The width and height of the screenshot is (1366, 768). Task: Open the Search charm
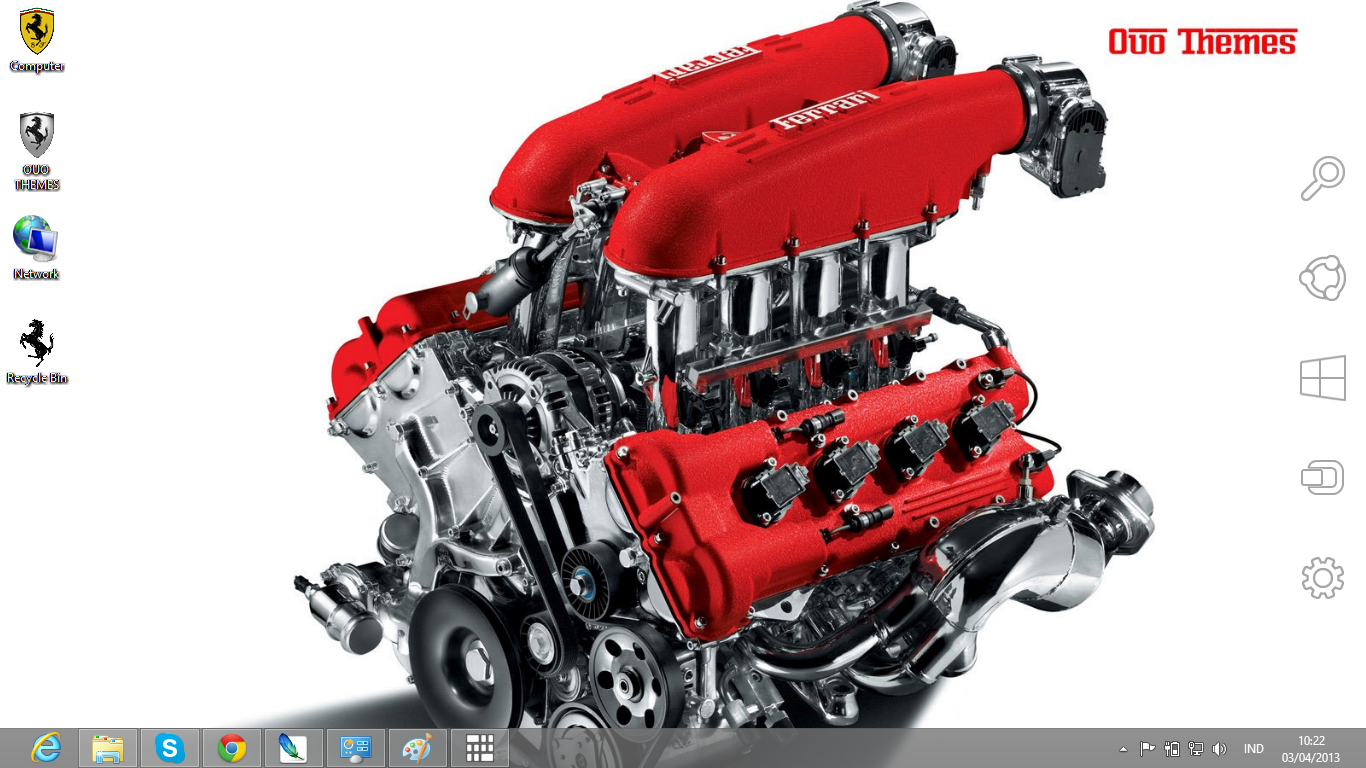pyautogui.click(x=1322, y=179)
